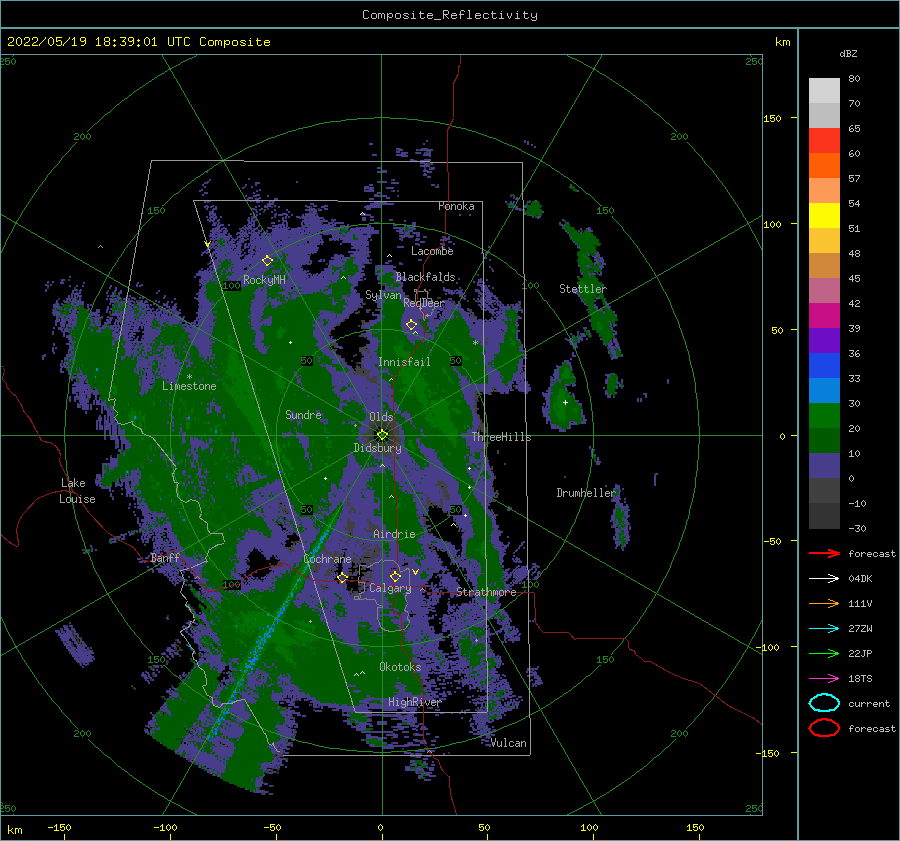Click the Innisfail label

click(x=404, y=362)
